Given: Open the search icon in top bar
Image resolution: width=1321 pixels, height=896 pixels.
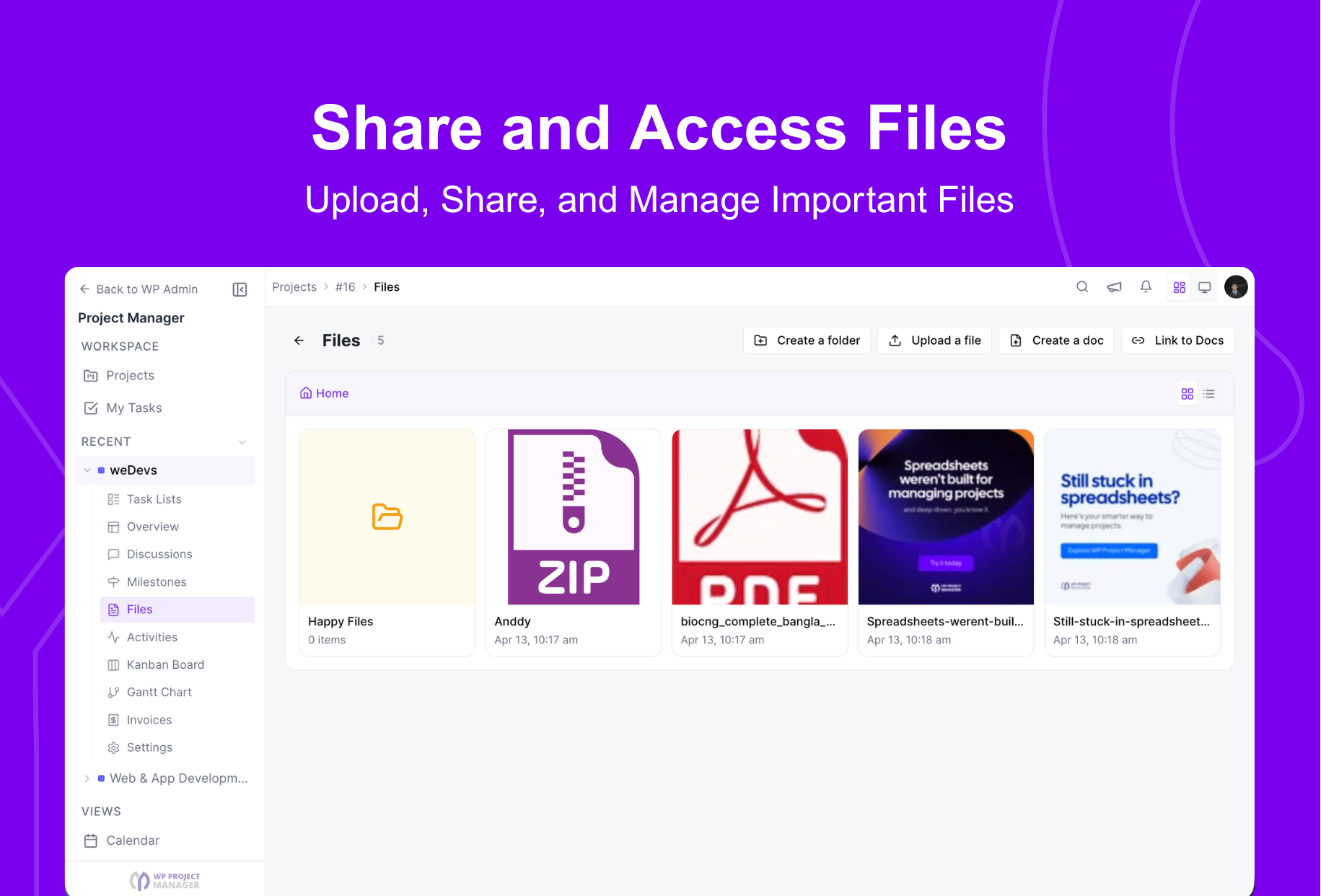Looking at the screenshot, I should tap(1082, 287).
